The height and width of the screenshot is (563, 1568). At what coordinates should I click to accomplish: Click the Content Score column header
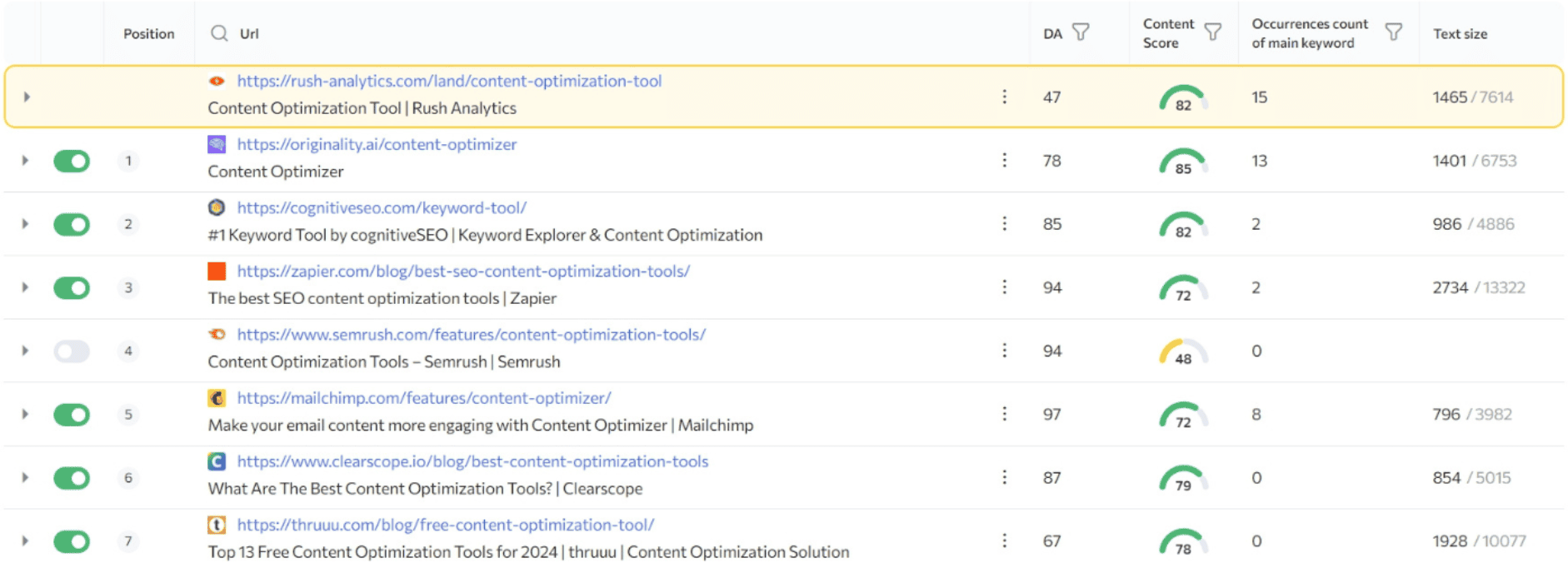point(1168,33)
